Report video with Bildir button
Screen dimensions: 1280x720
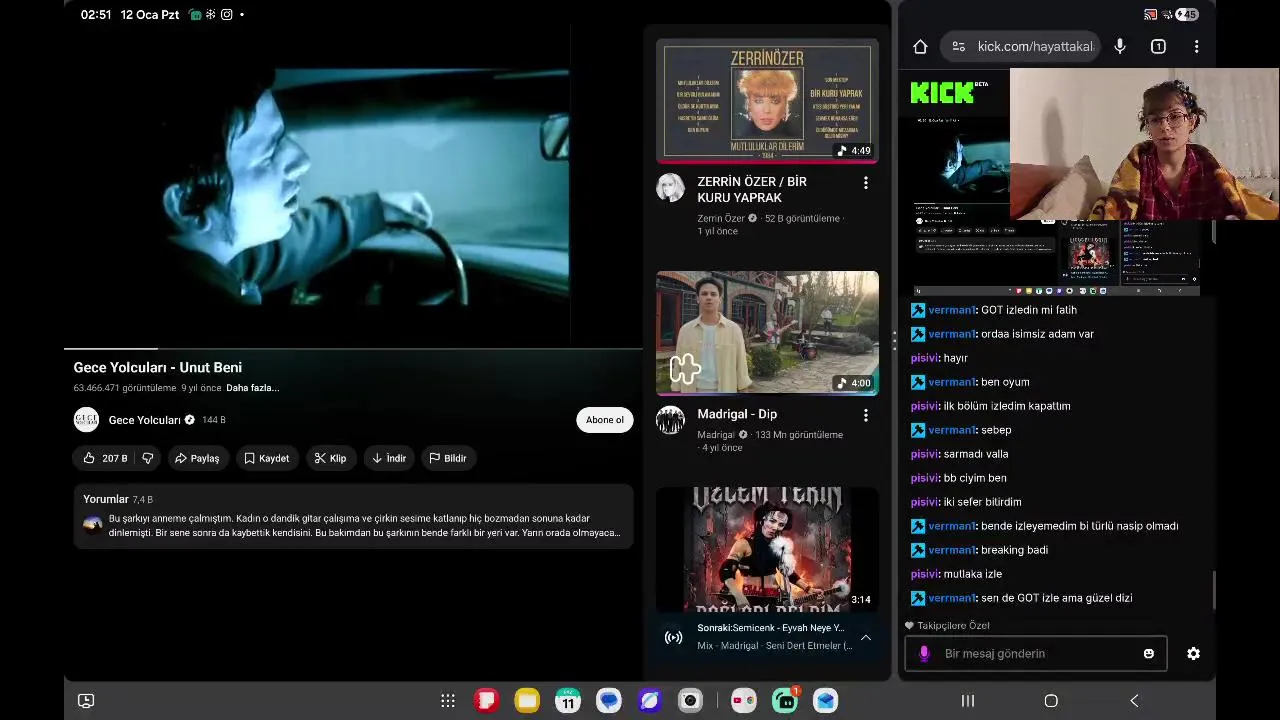click(x=448, y=458)
